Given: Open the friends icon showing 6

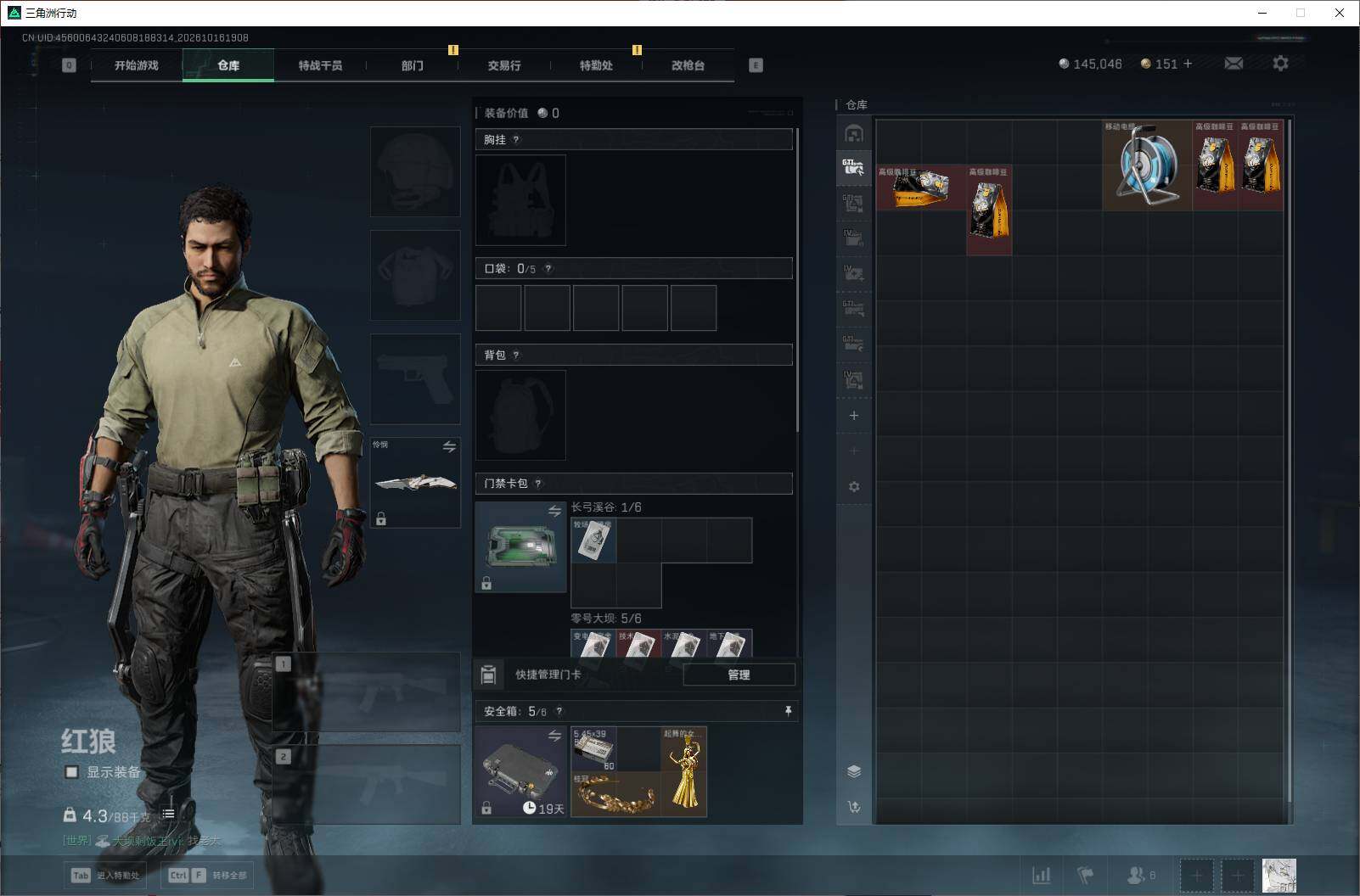Looking at the screenshot, I should (1140, 875).
